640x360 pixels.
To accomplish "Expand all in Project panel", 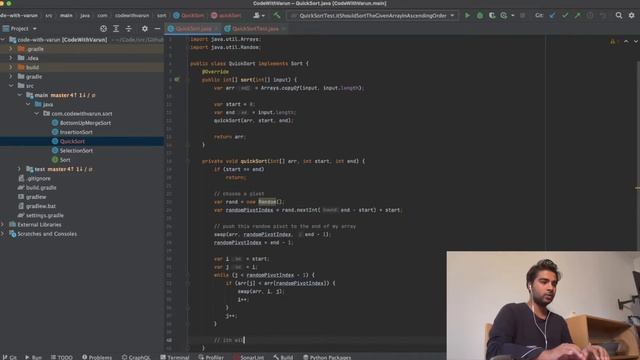I will 116,29.
